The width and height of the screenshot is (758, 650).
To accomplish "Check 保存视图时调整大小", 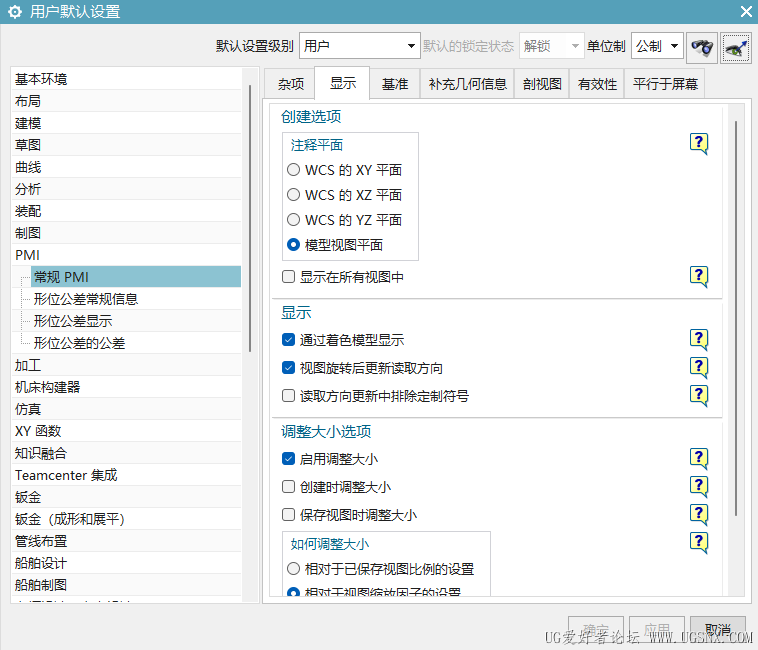I will (289, 515).
